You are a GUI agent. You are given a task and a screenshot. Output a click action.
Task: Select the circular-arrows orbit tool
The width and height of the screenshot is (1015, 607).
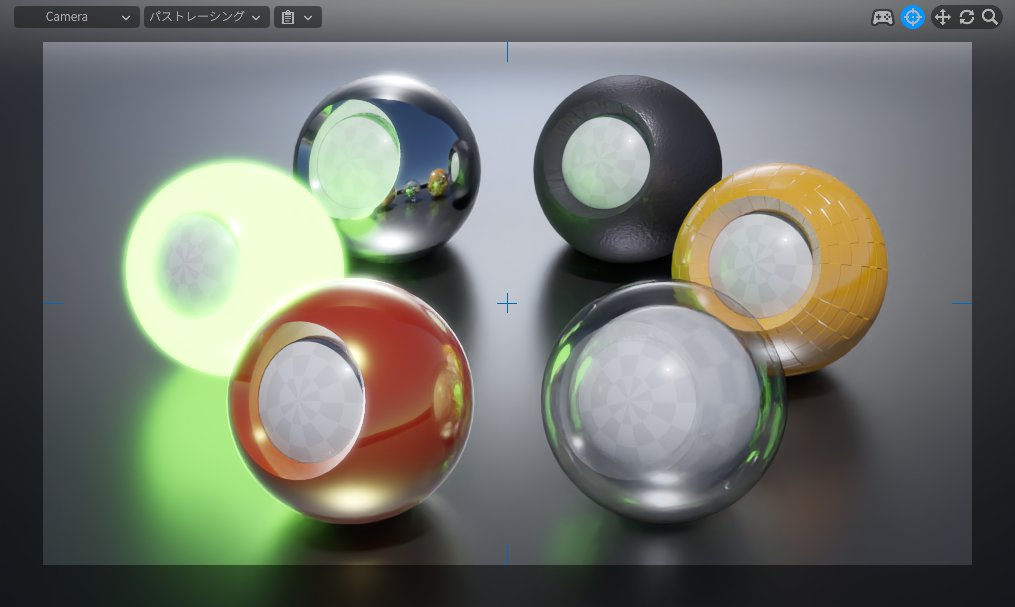tap(966, 17)
